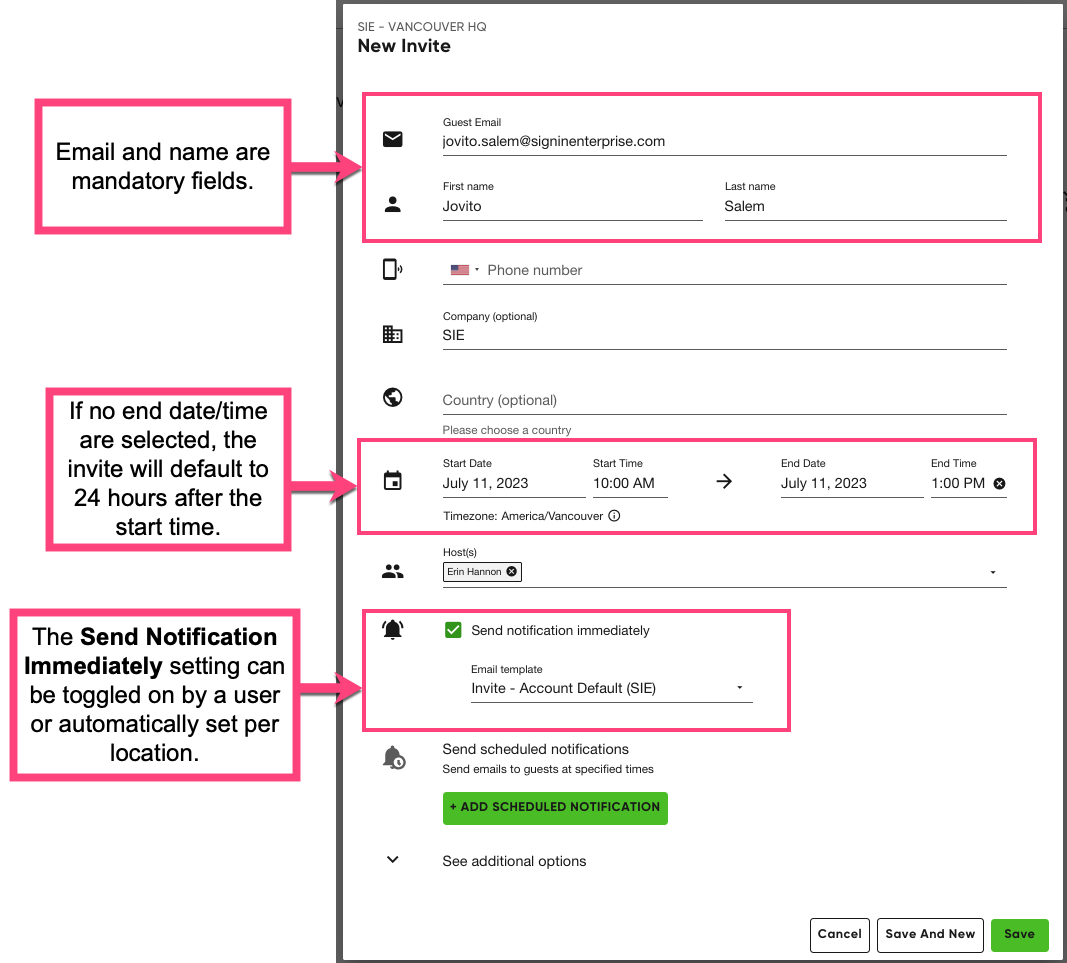1067x963 pixels.
Task: Click the timezone info icon
Action: (x=614, y=516)
